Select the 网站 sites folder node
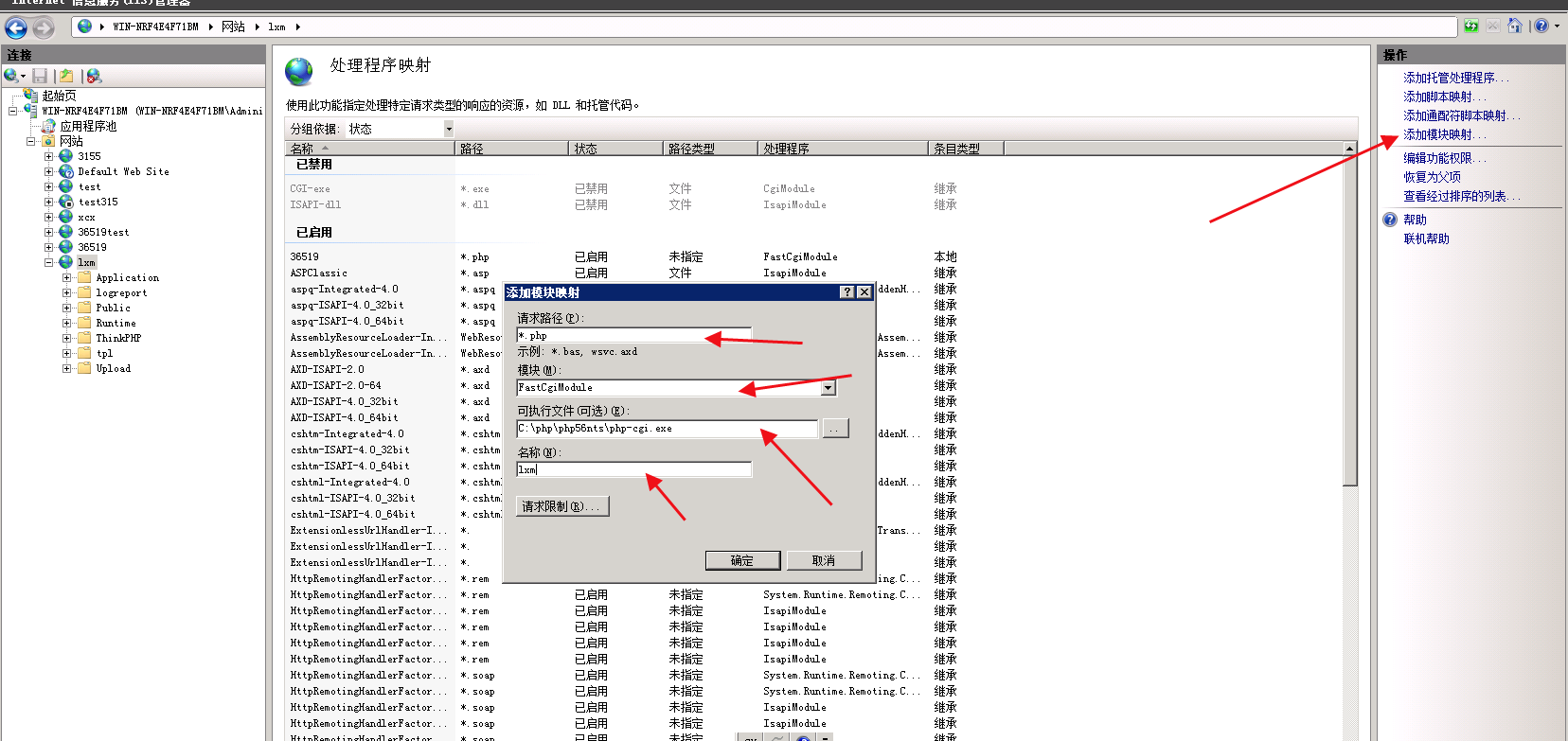1568x741 pixels. tap(71, 141)
